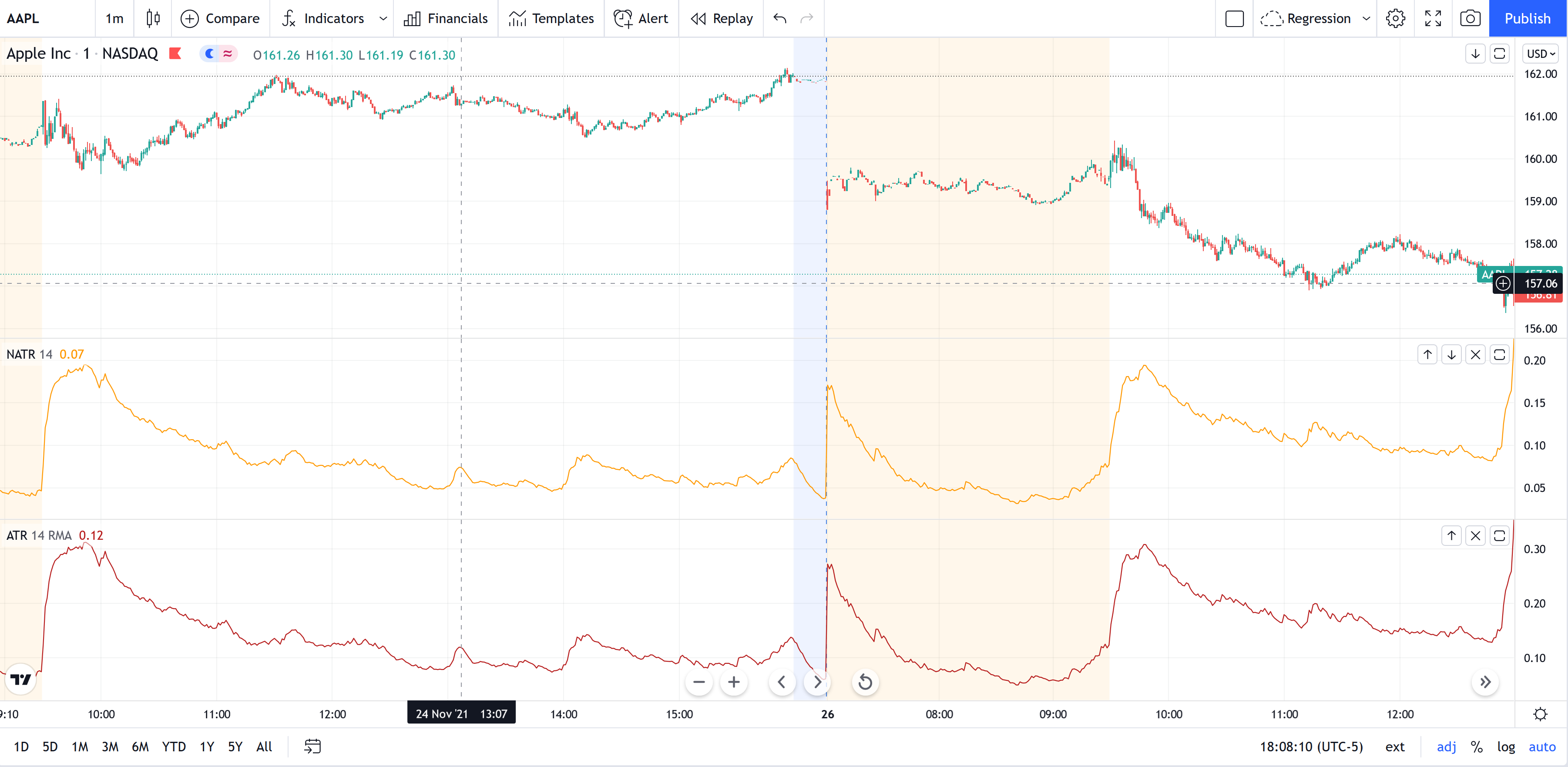
Task: Select the chart layout square icon
Action: [1235, 18]
